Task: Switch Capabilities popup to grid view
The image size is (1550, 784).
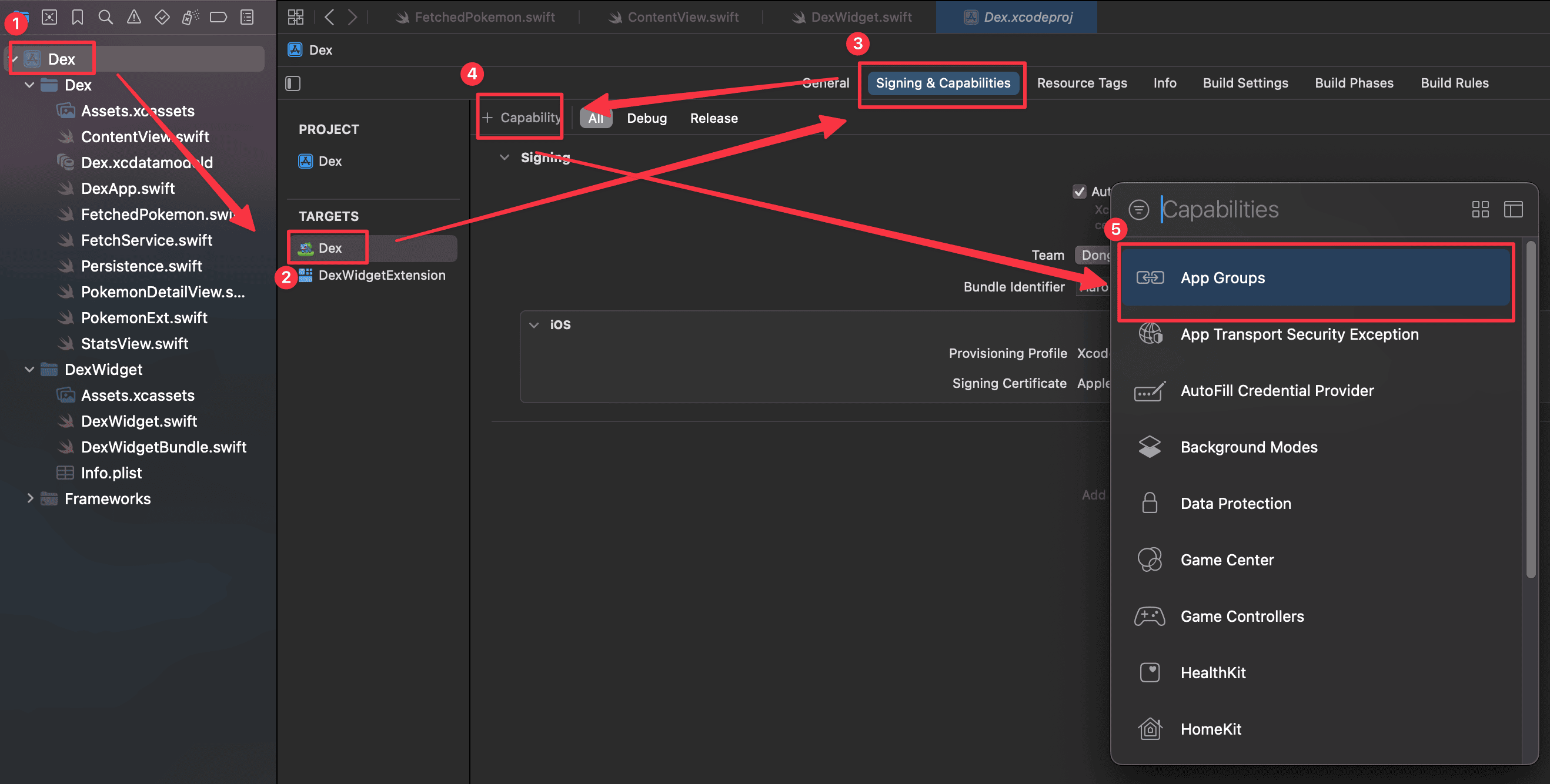Action: 1480,209
